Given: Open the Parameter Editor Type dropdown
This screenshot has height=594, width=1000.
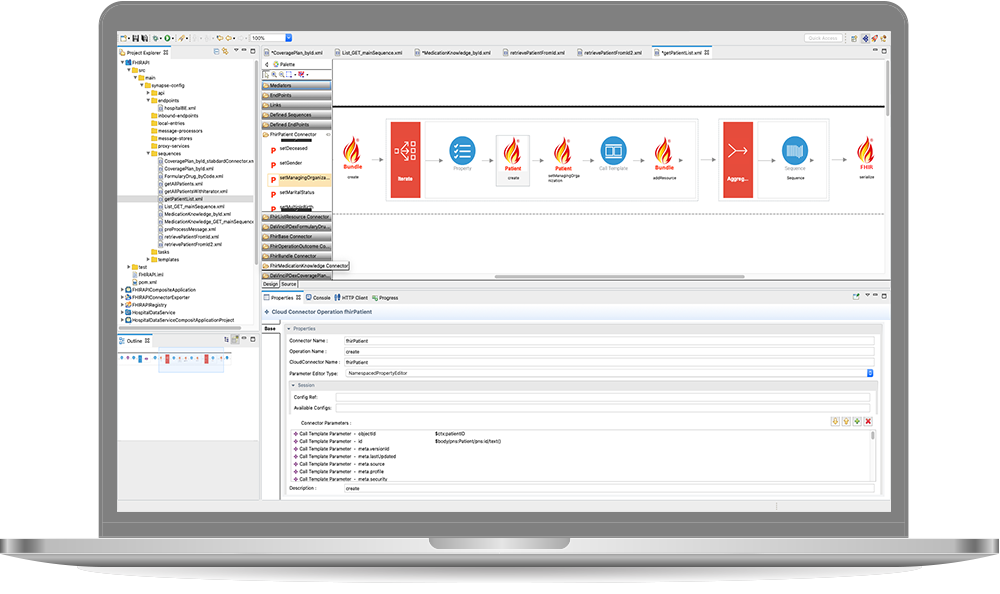Looking at the screenshot, I should 870,373.
